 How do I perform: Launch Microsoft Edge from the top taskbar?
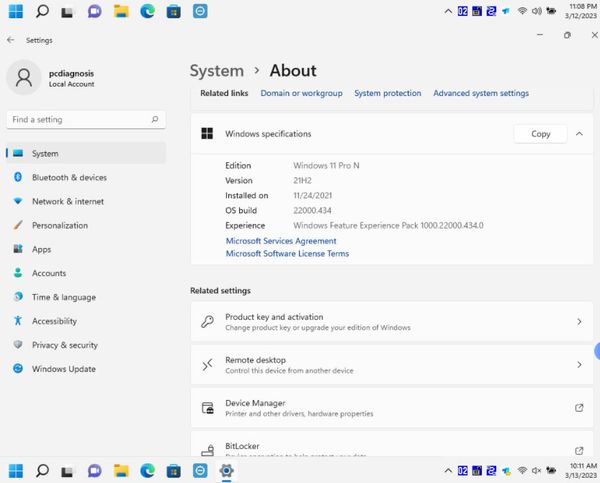click(x=147, y=11)
